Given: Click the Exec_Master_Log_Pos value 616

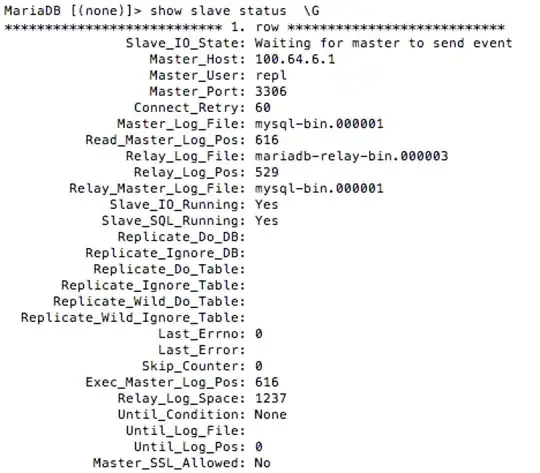Looking at the screenshot, I should pyautogui.click(x=267, y=382).
